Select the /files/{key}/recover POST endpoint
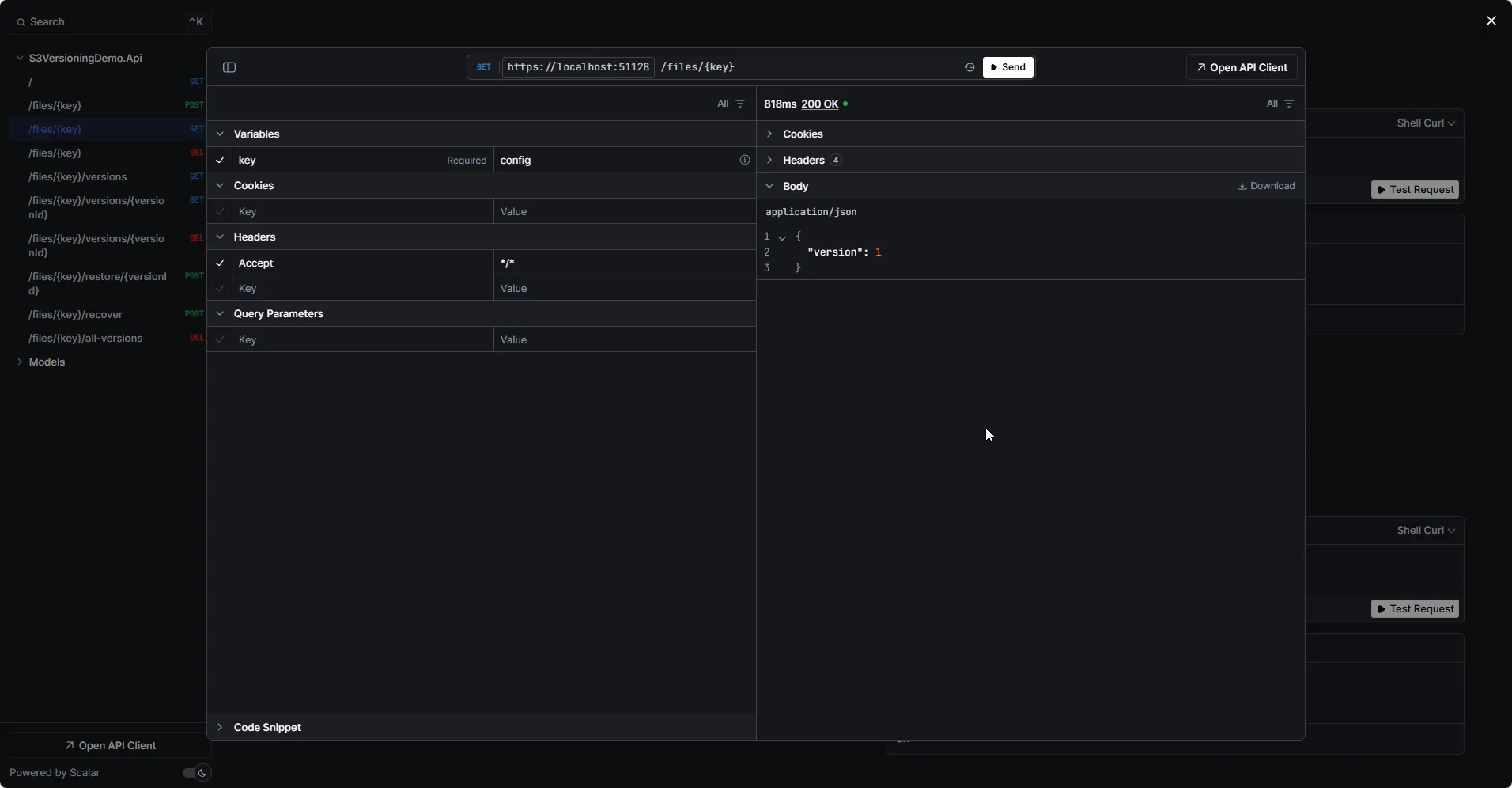Image resolution: width=1512 pixels, height=788 pixels. pos(74,314)
